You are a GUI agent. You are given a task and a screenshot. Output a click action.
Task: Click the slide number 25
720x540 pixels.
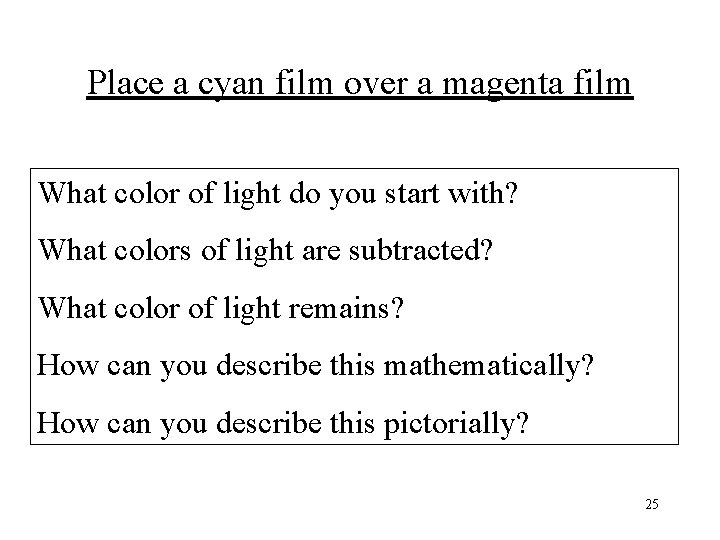pos(652,504)
